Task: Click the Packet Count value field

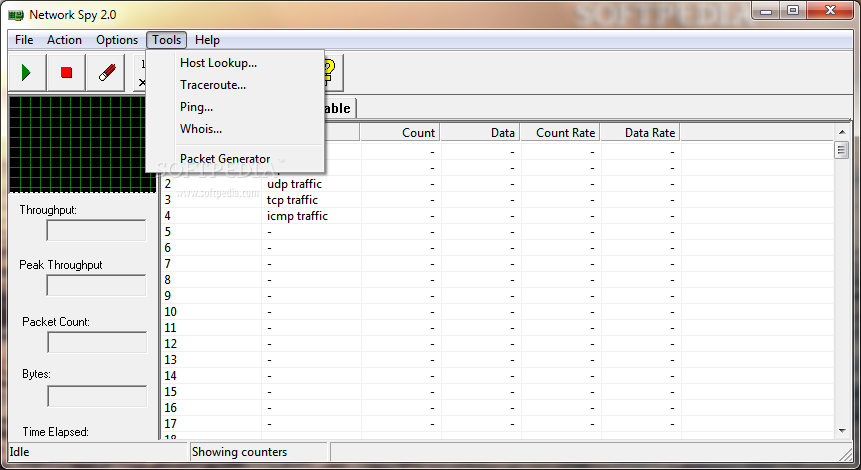Action: (x=97, y=342)
